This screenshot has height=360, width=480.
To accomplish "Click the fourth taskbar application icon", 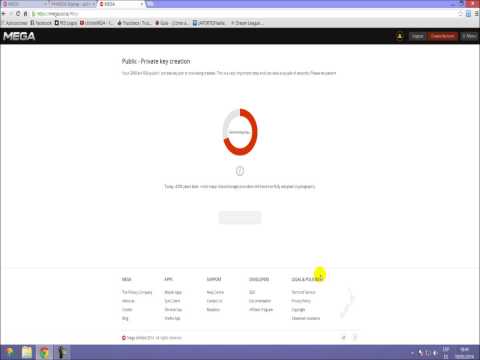I will point(62,352).
